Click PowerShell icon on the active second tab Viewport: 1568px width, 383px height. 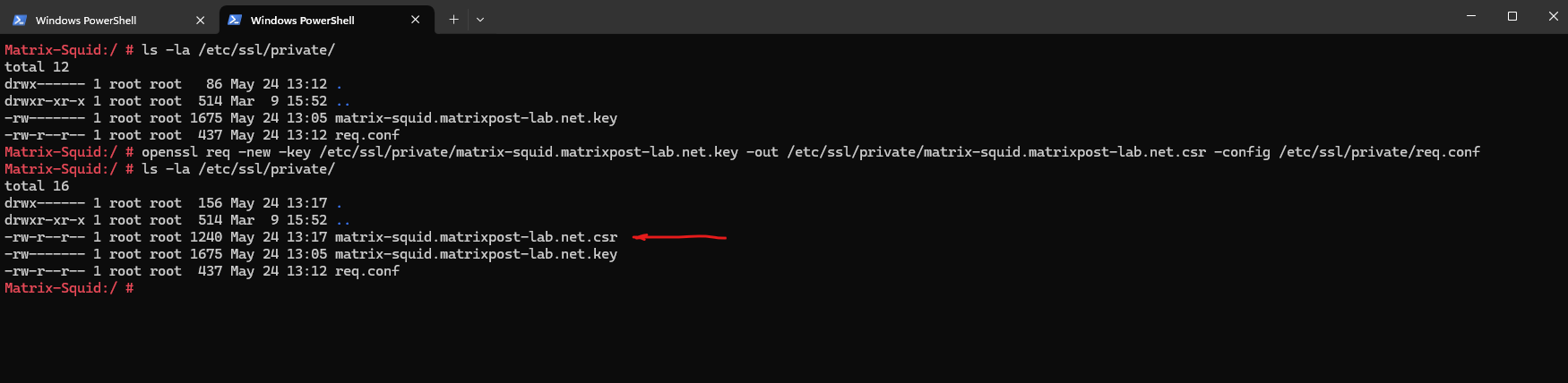(x=235, y=20)
